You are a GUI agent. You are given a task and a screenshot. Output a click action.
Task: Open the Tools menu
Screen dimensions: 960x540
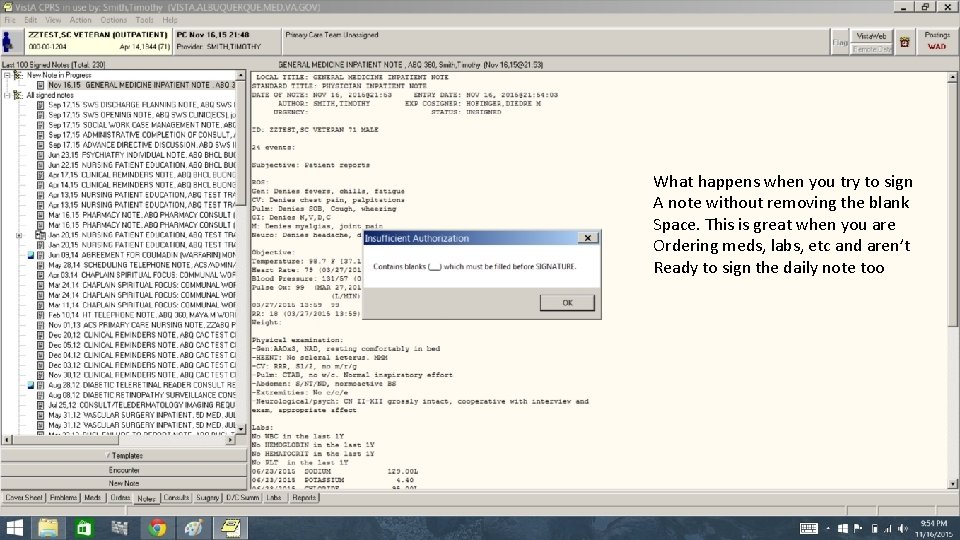click(144, 20)
